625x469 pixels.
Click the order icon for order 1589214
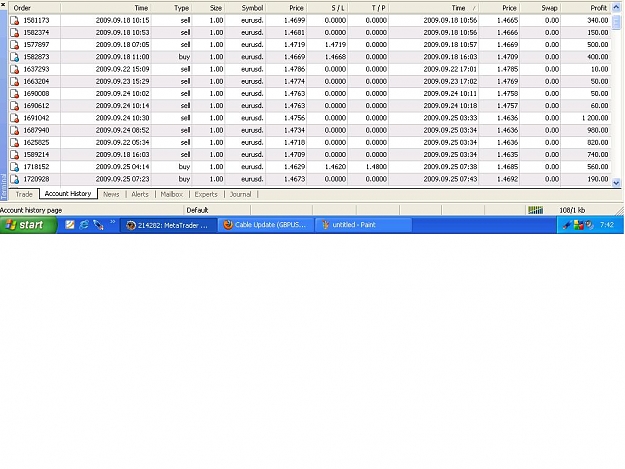(x=15, y=155)
